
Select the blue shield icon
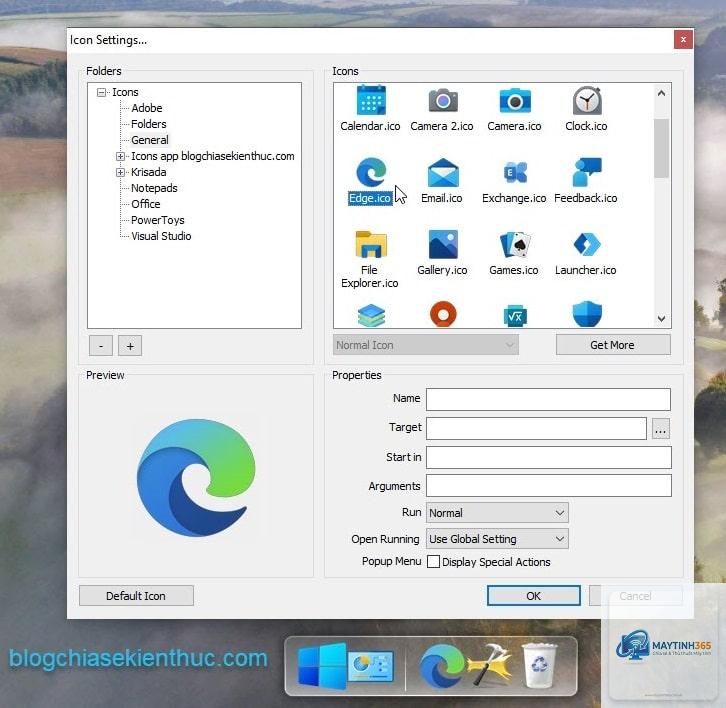tap(587, 314)
